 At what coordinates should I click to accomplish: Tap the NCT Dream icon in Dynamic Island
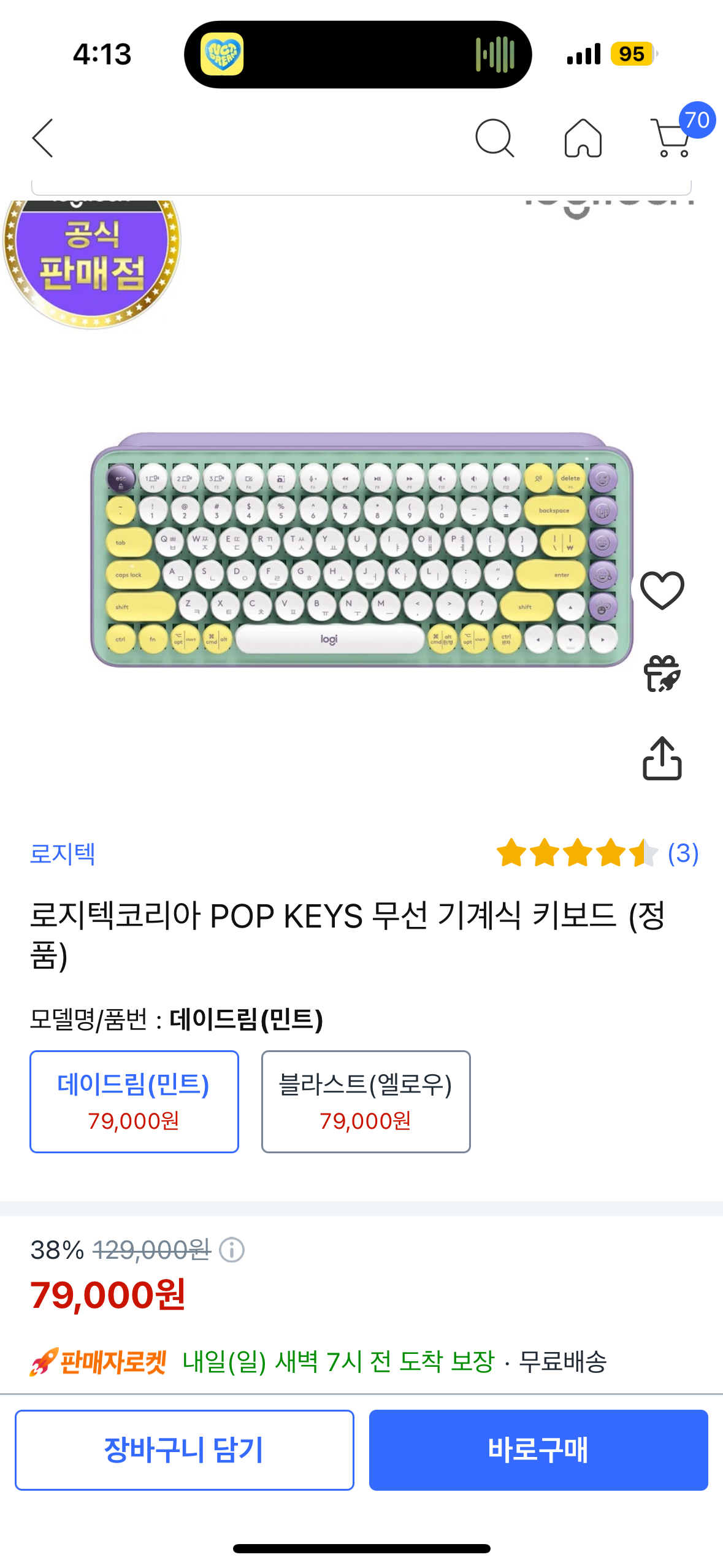click(x=222, y=54)
